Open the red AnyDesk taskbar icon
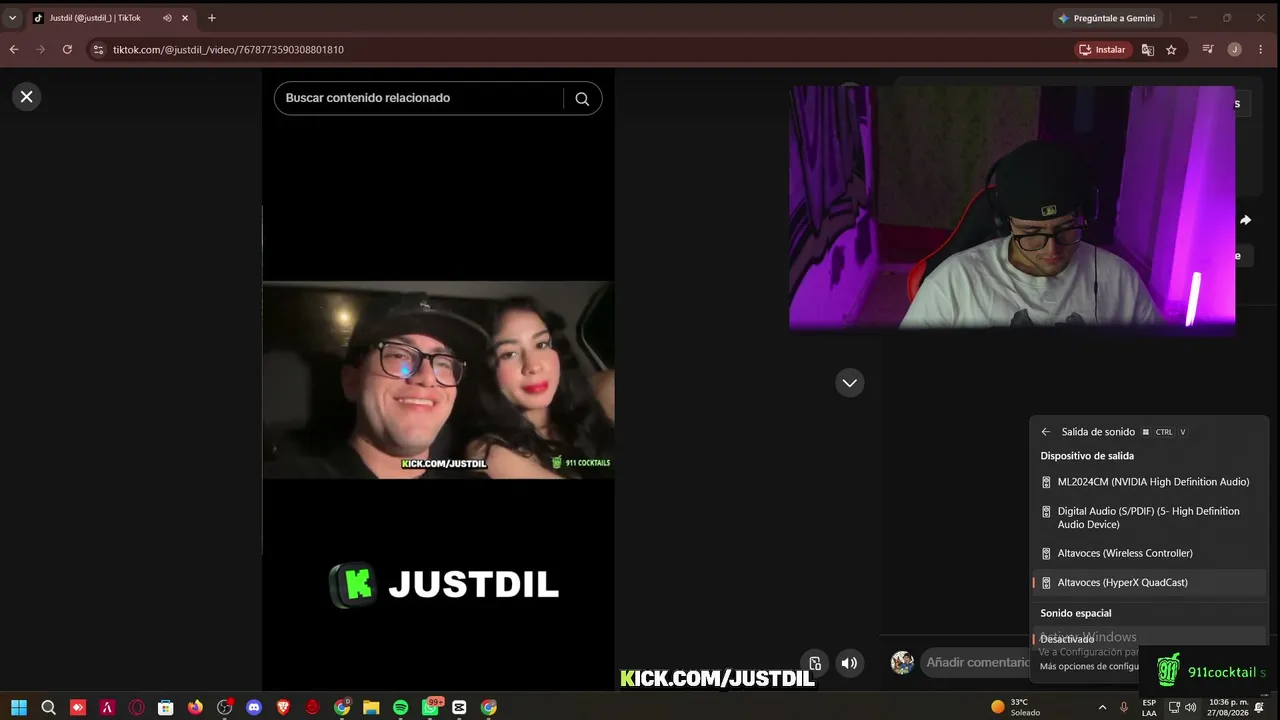1280x720 pixels. 78,707
